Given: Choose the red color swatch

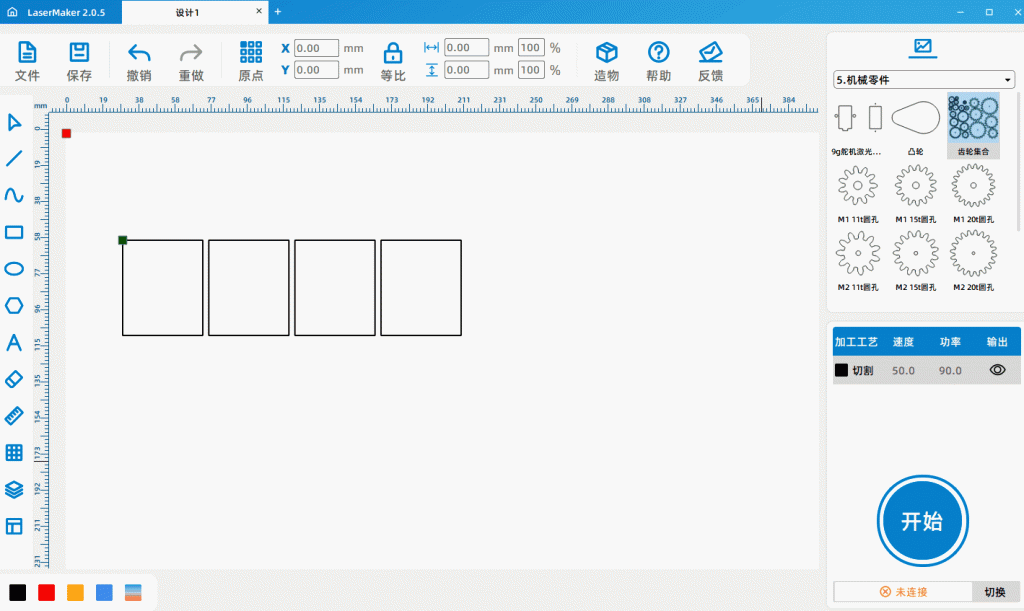Looking at the screenshot, I should [x=46, y=592].
